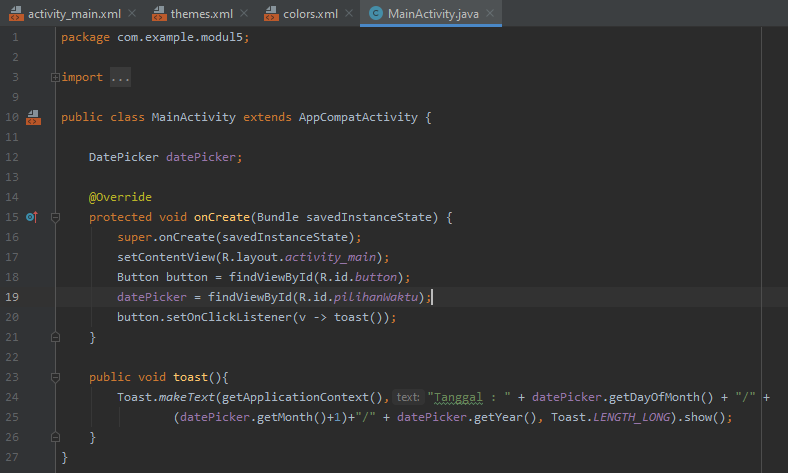
Task: Click the @Override annotation
Action: (x=120, y=197)
